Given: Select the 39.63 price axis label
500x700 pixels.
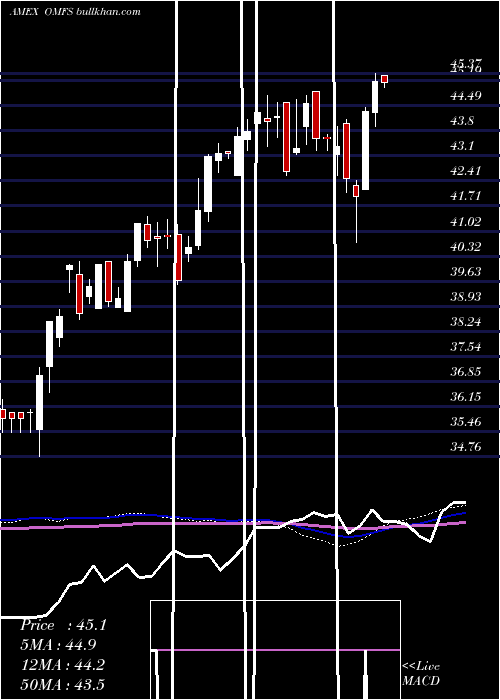Looking at the screenshot, I should point(466,271).
